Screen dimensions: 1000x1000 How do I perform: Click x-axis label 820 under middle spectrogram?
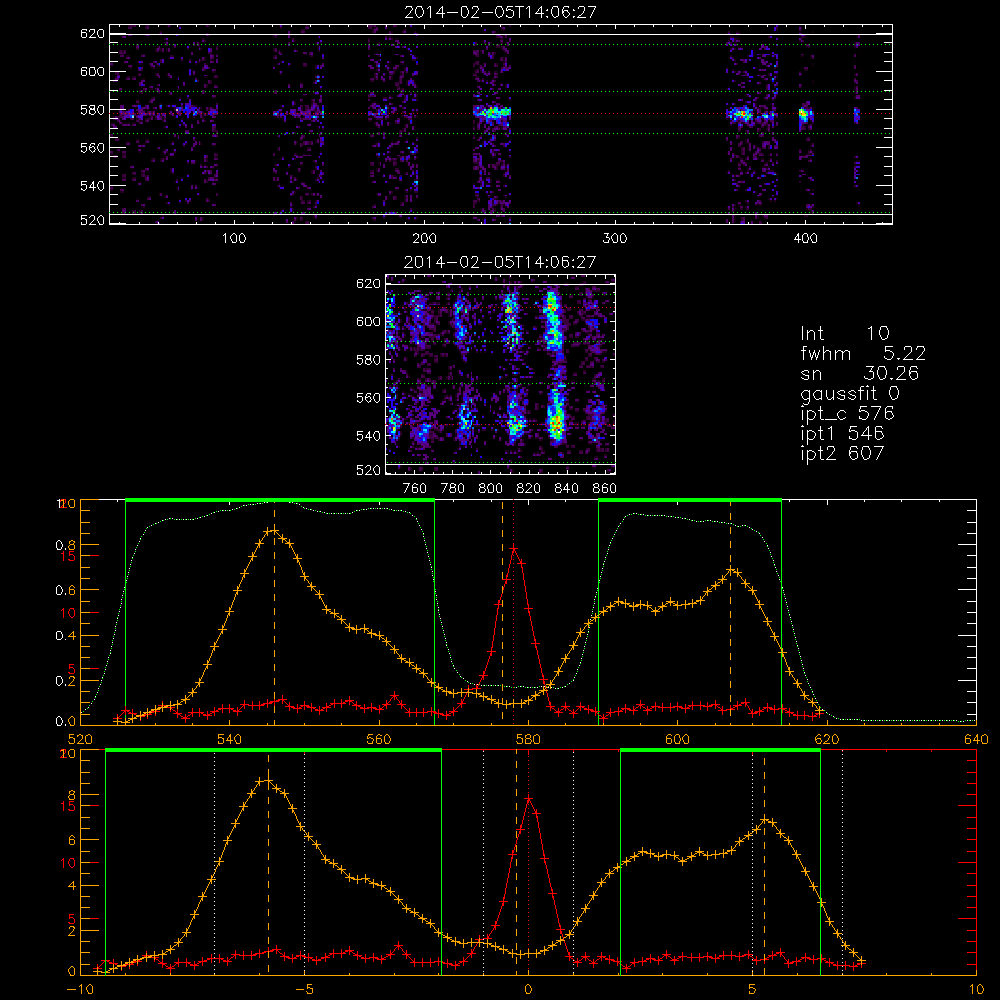529,489
